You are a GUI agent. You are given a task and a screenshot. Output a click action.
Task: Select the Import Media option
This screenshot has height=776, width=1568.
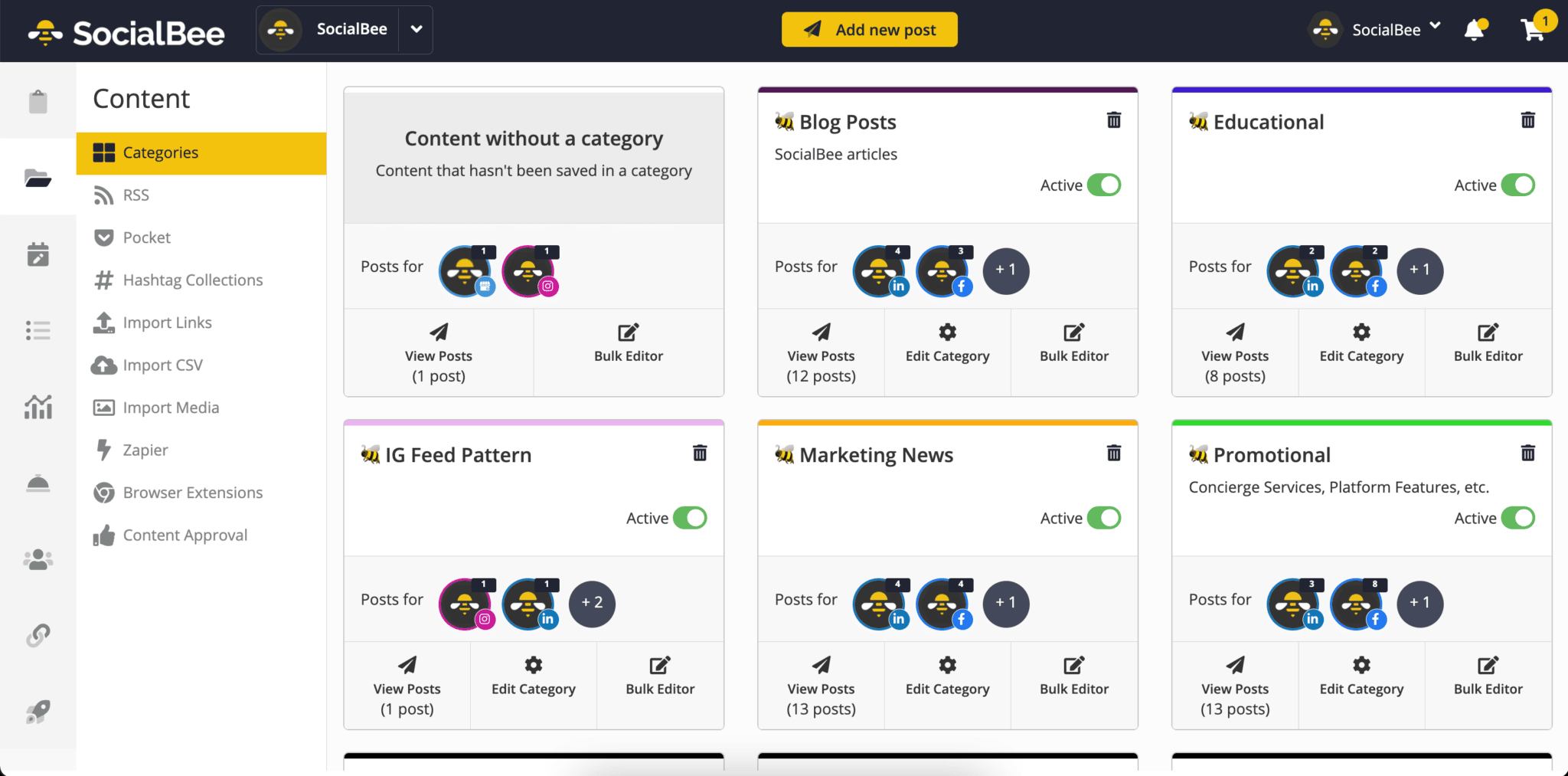point(171,407)
